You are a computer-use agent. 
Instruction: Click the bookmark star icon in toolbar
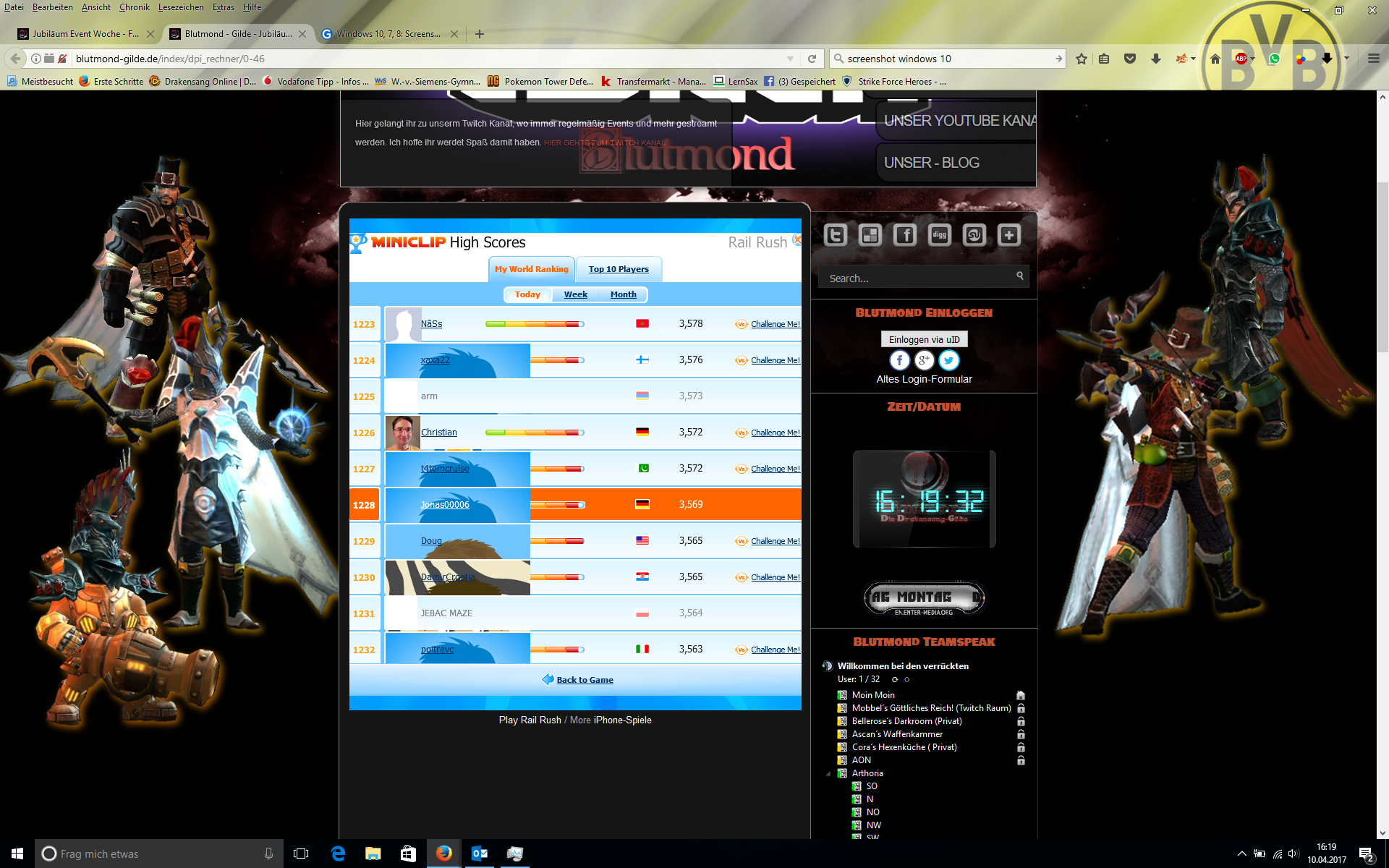click(x=1081, y=59)
